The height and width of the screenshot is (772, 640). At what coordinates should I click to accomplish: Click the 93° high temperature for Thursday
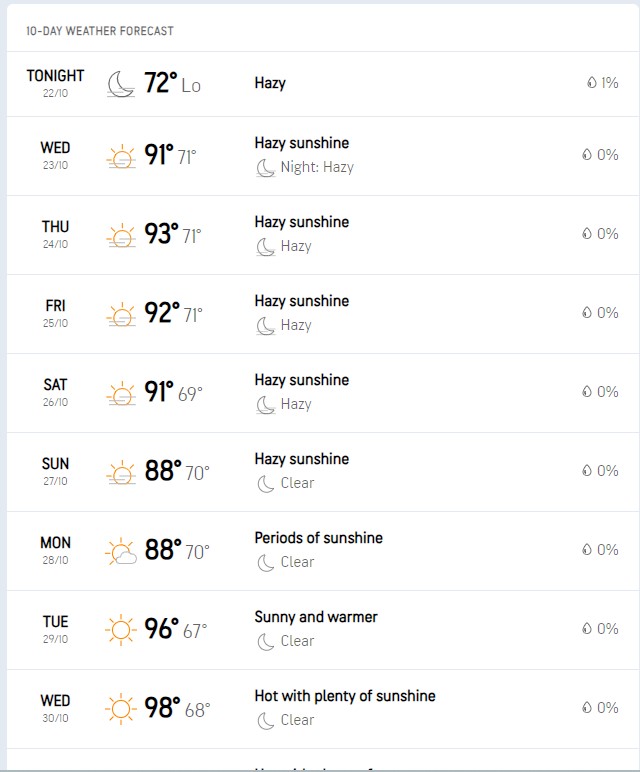pos(161,235)
